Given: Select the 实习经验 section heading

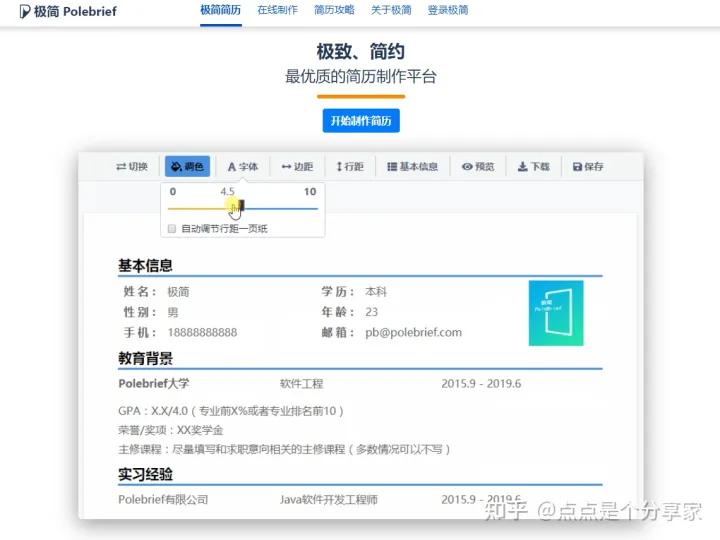Looking at the screenshot, I should click(x=145, y=474).
